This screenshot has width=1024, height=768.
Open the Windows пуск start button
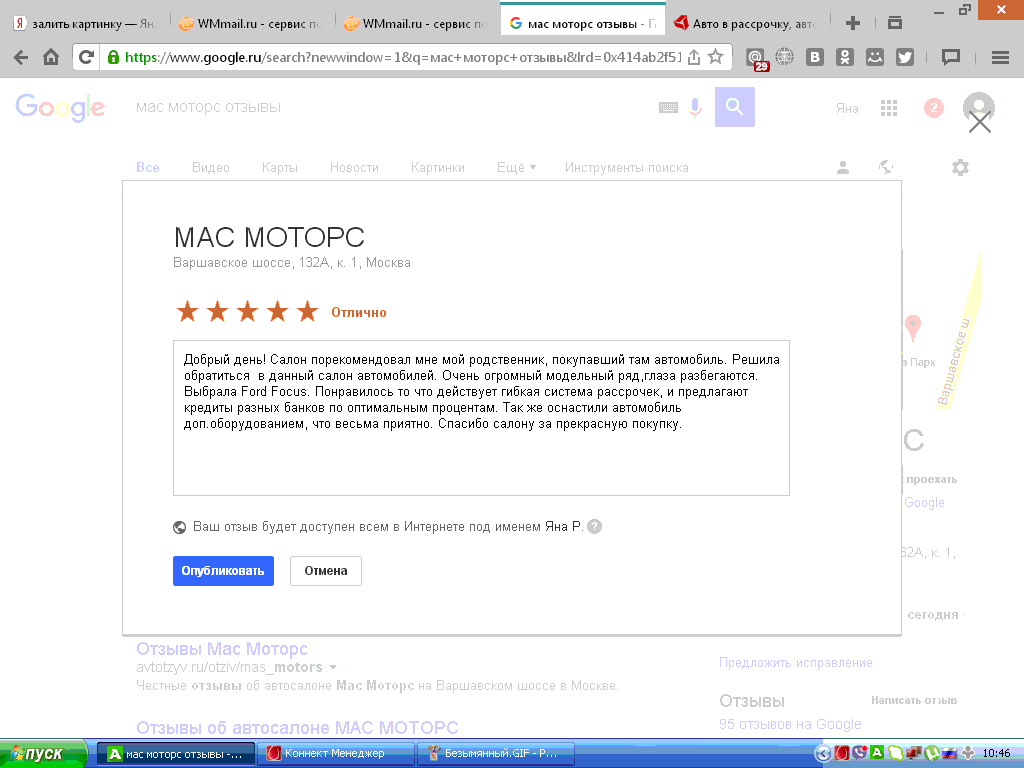43,754
